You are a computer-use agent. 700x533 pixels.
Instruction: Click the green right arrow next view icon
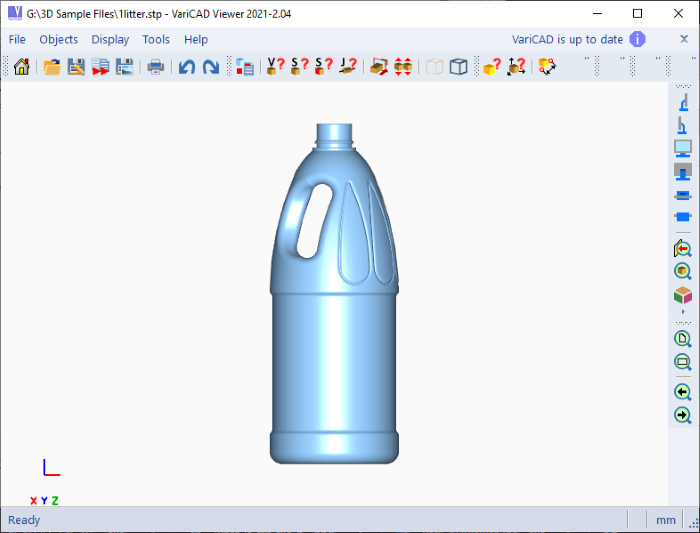[683, 415]
